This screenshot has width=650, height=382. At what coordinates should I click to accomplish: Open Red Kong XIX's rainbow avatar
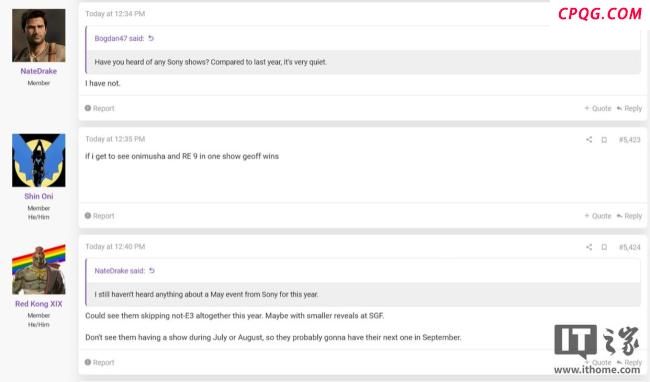pos(39,269)
